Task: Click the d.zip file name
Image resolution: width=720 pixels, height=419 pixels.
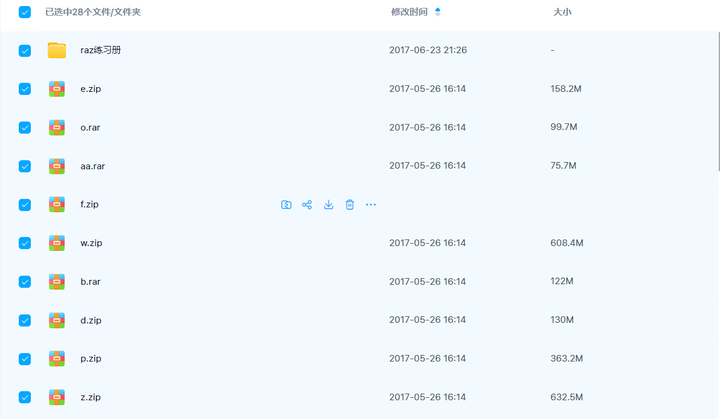Action: (x=91, y=320)
